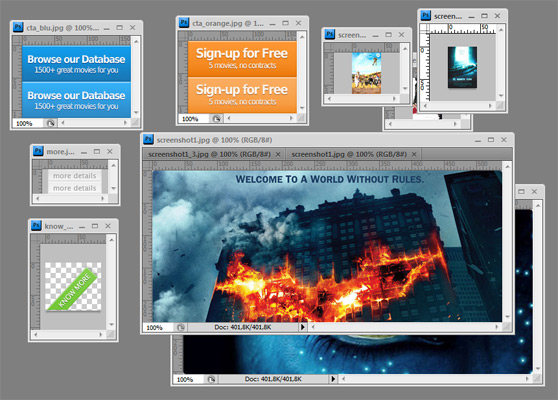Click the 100% zoom field in screenshot1.jpg window
The height and width of the screenshot is (400, 558).
point(158,327)
